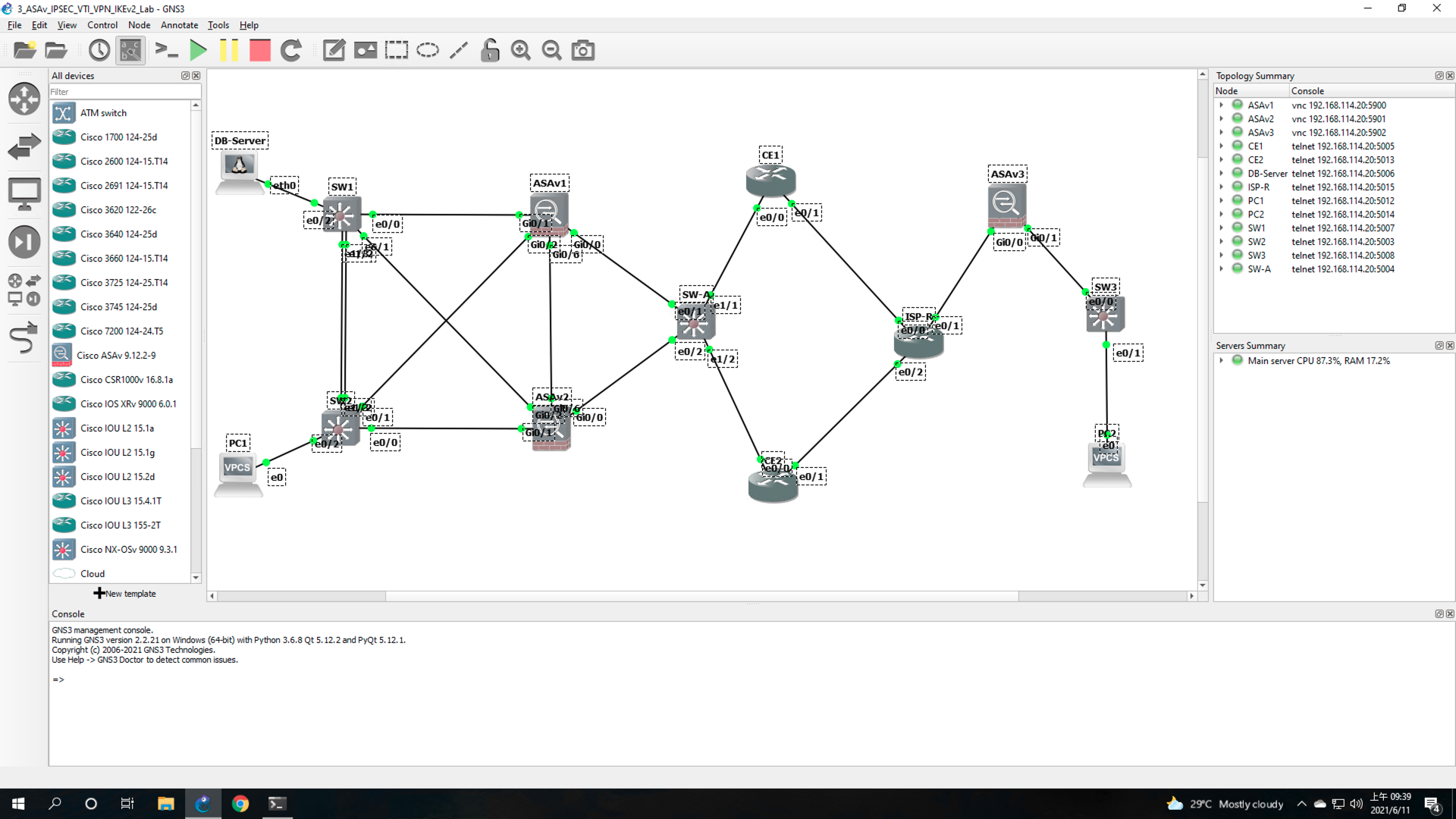This screenshot has width=1456, height=819.
Task: Browse all devices sidebar icon
Action: pyautogui.click(x=24, y=290)
